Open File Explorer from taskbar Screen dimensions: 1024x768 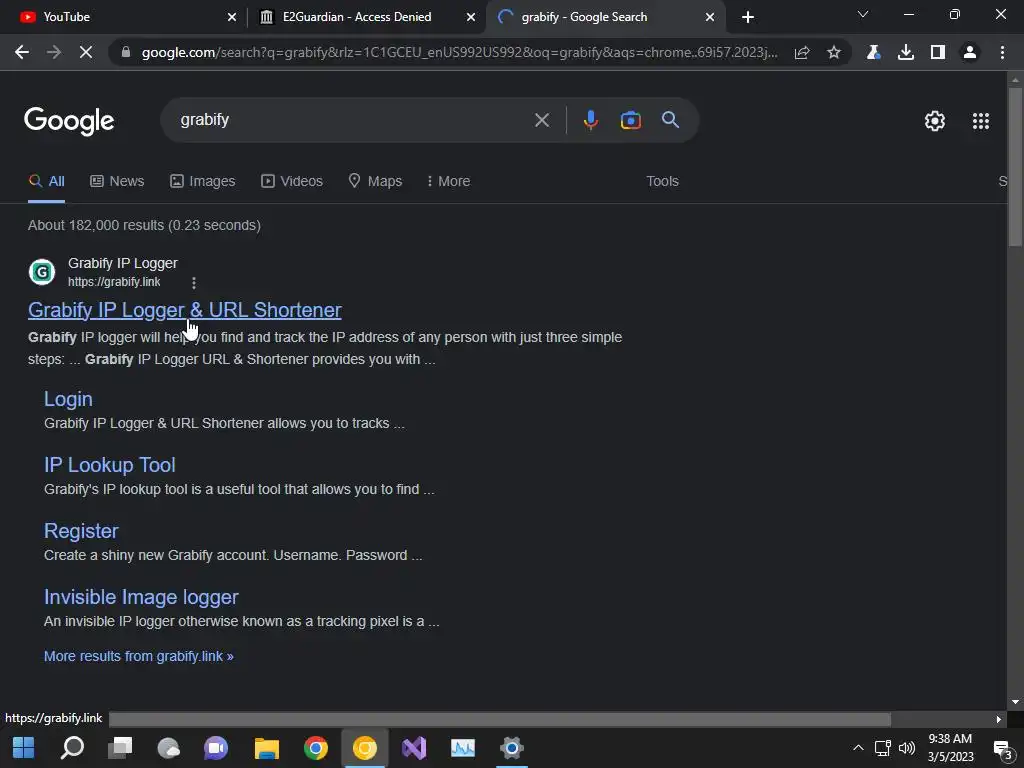click(266, 748)
